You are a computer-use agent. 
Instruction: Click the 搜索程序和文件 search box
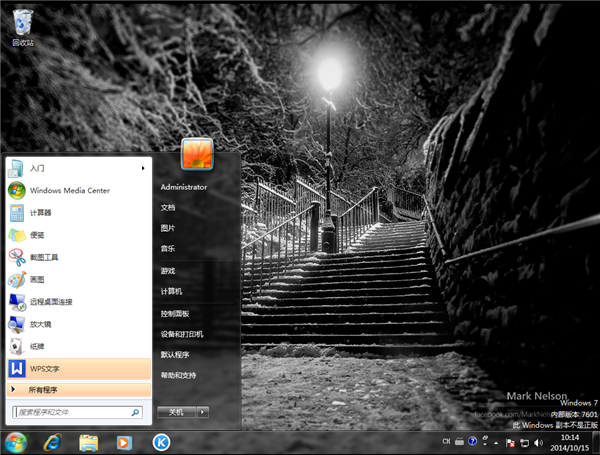pos(70,411)
